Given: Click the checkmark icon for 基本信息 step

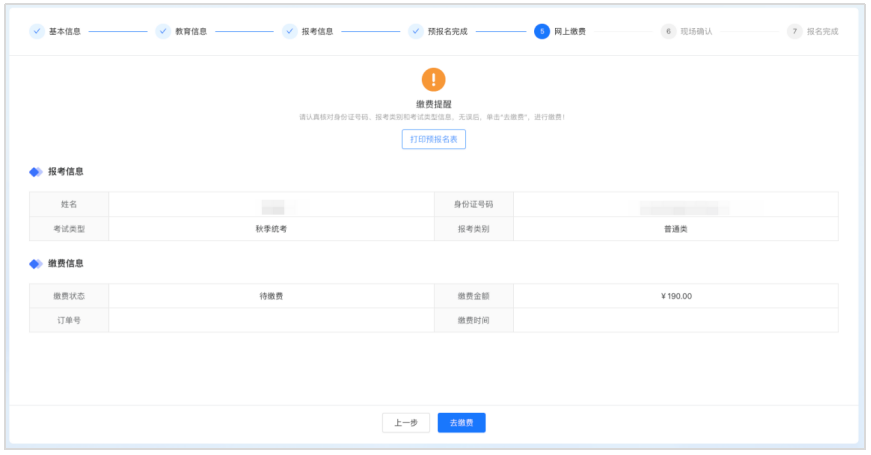Looking at the screenshot, I should [37, 31].
